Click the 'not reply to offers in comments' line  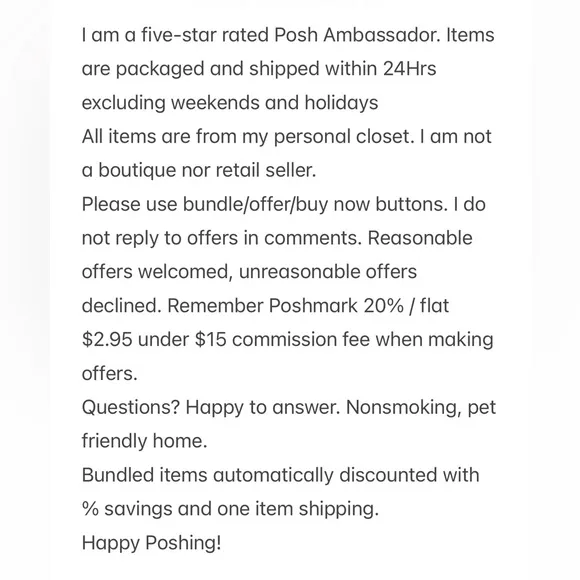click(277, 238)
